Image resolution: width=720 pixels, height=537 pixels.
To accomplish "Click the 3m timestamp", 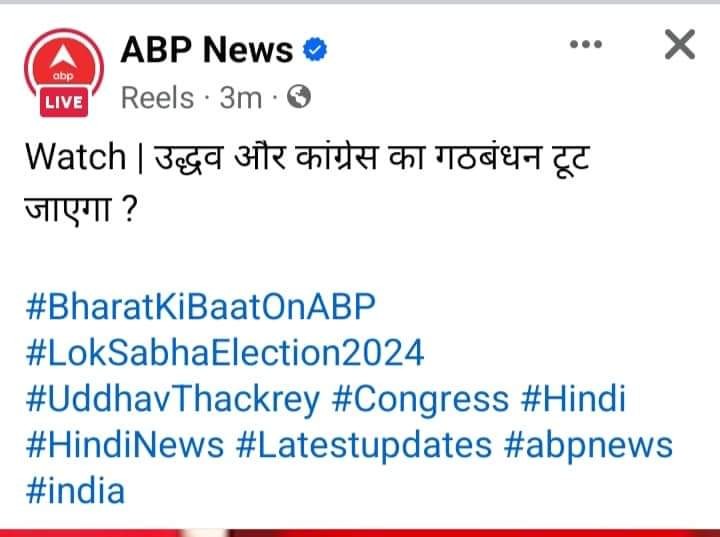I will click(x=240, y=97).
